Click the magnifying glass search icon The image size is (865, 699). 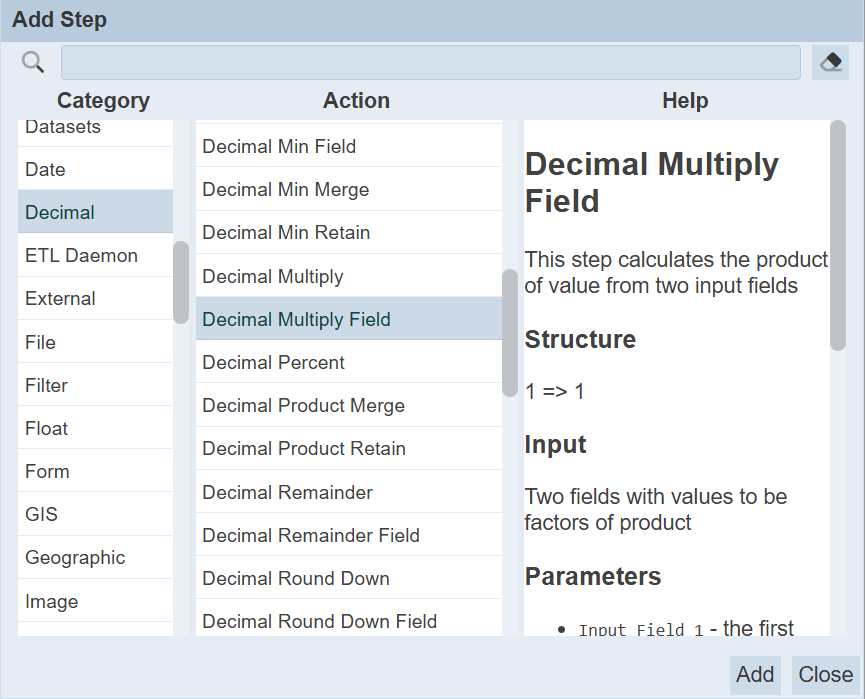tap(33, 62)
